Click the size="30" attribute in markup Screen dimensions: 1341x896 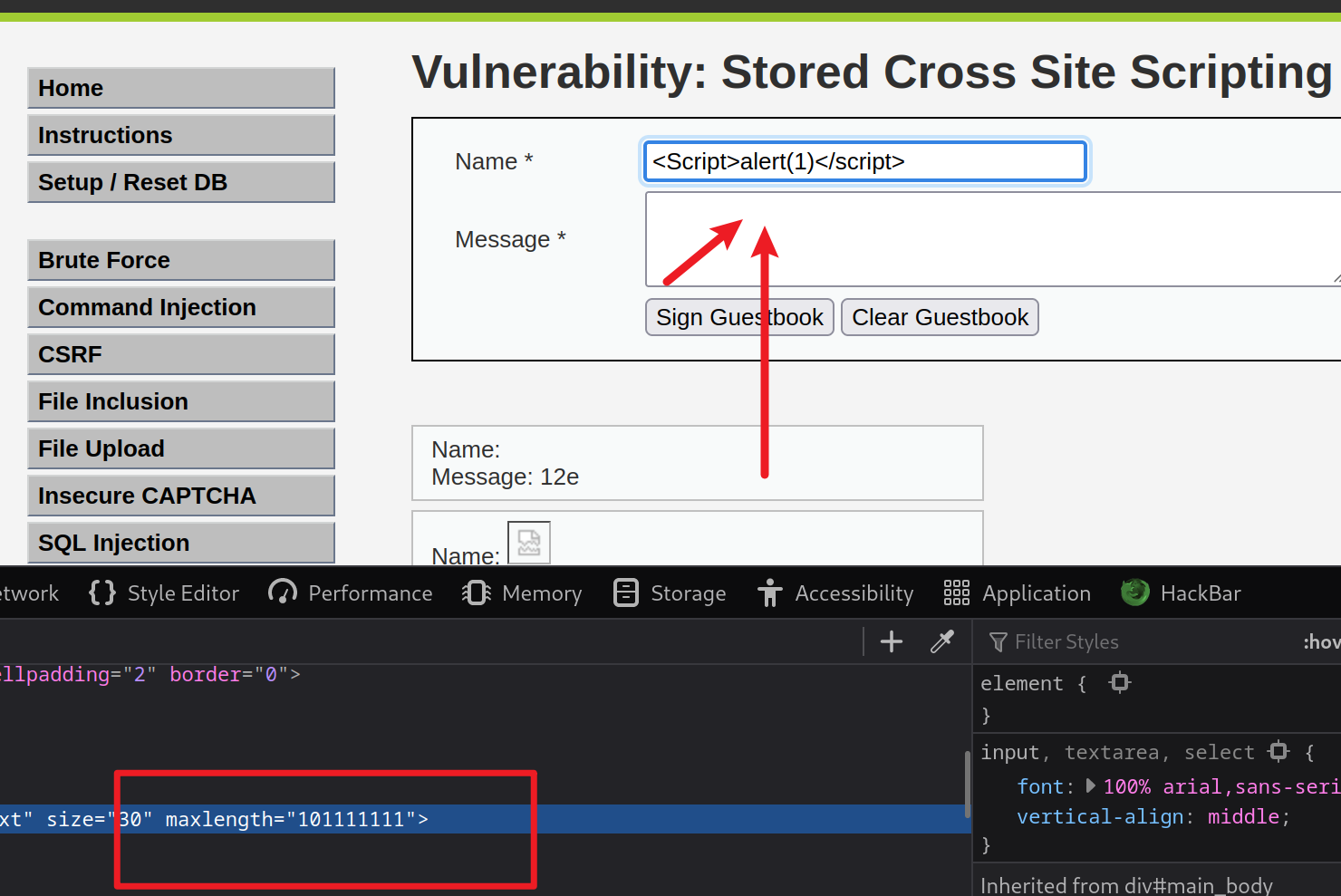(100, 819)
